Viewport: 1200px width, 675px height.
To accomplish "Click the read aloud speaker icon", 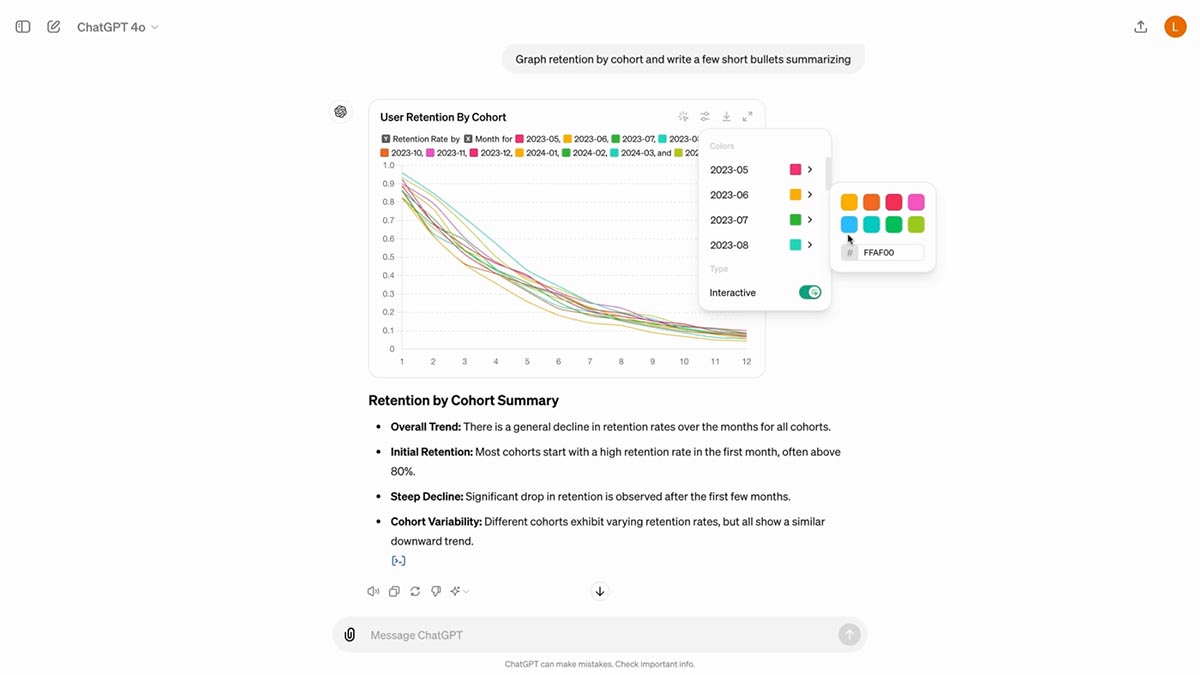I will pos(373,591).
